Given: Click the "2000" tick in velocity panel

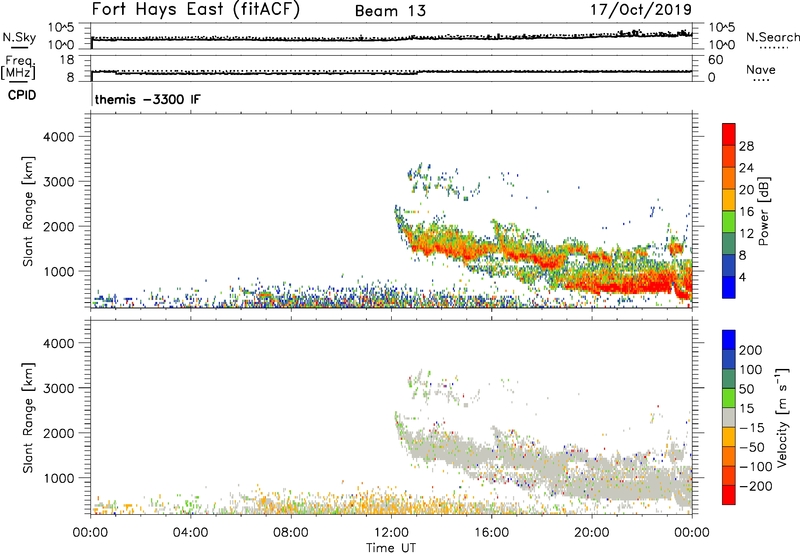Looking at the screenshot, I should click(x=59, y=433).
